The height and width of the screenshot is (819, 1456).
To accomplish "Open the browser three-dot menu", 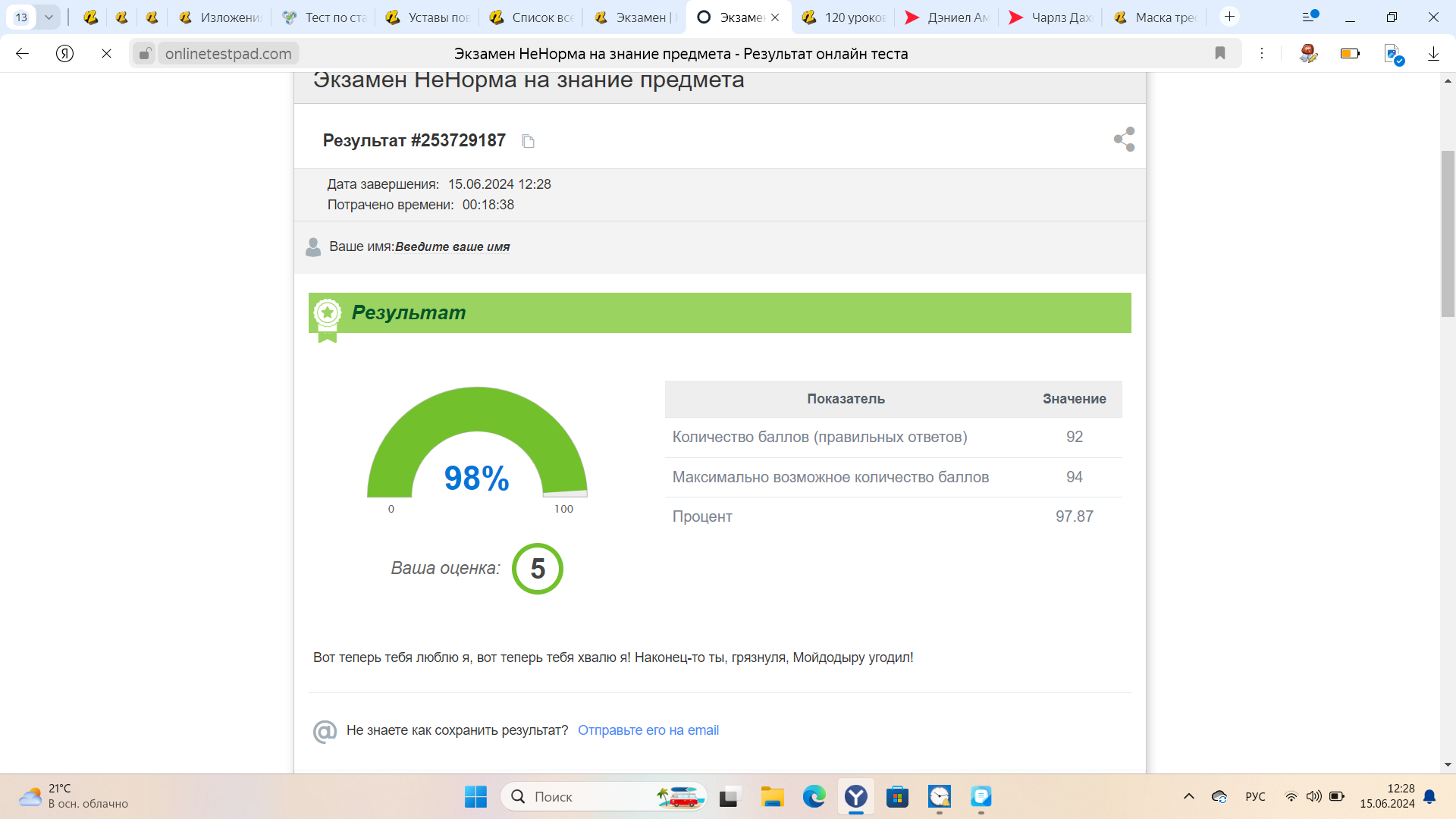I will pyautogui.click(x=1262, y=53).
